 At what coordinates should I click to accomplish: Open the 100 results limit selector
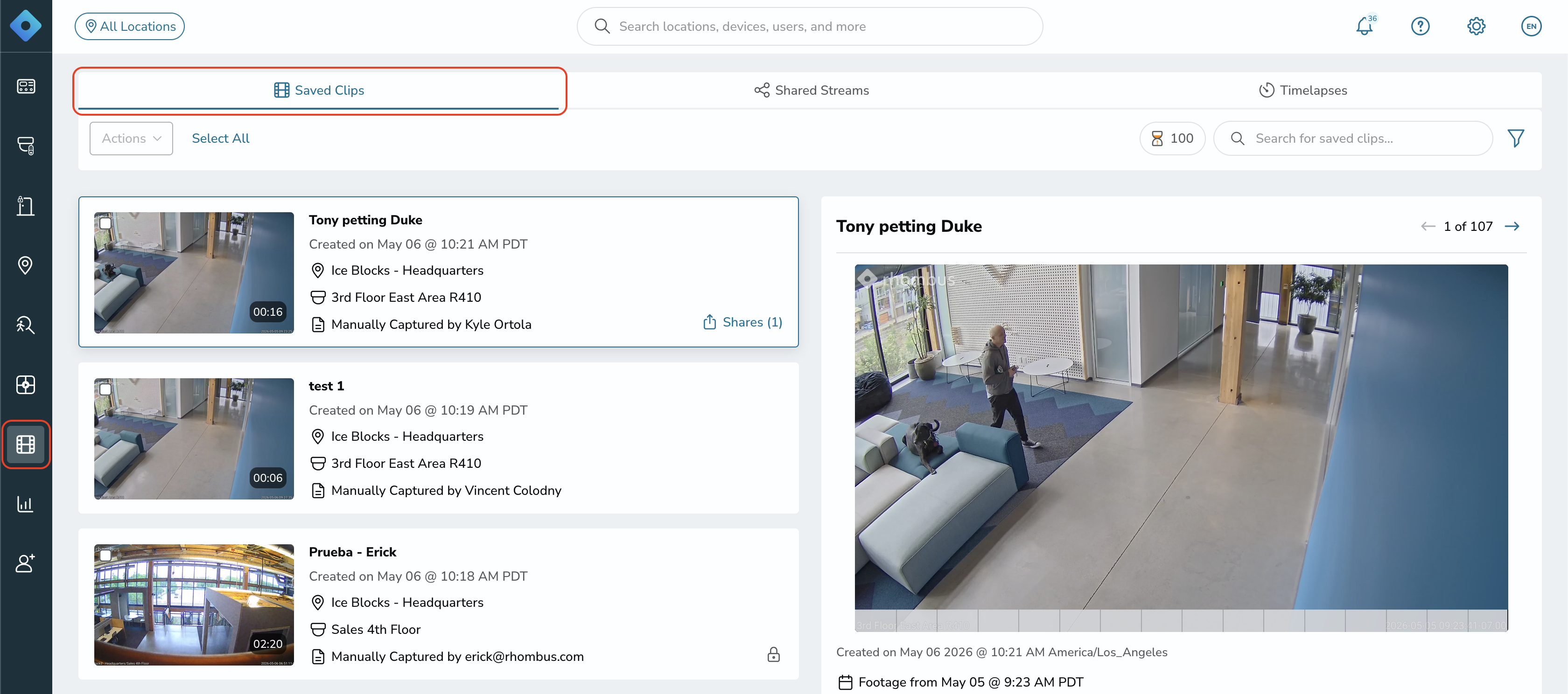coord(1172,138)
